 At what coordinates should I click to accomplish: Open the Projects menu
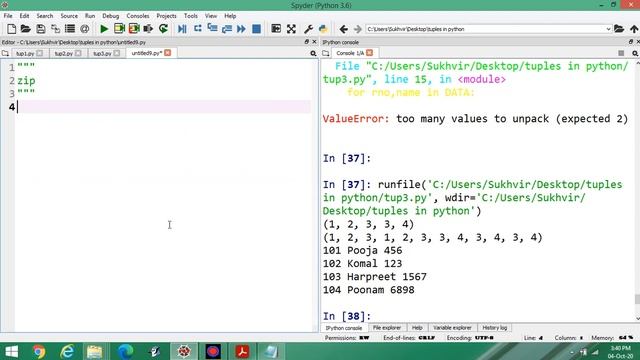point(167,16)
